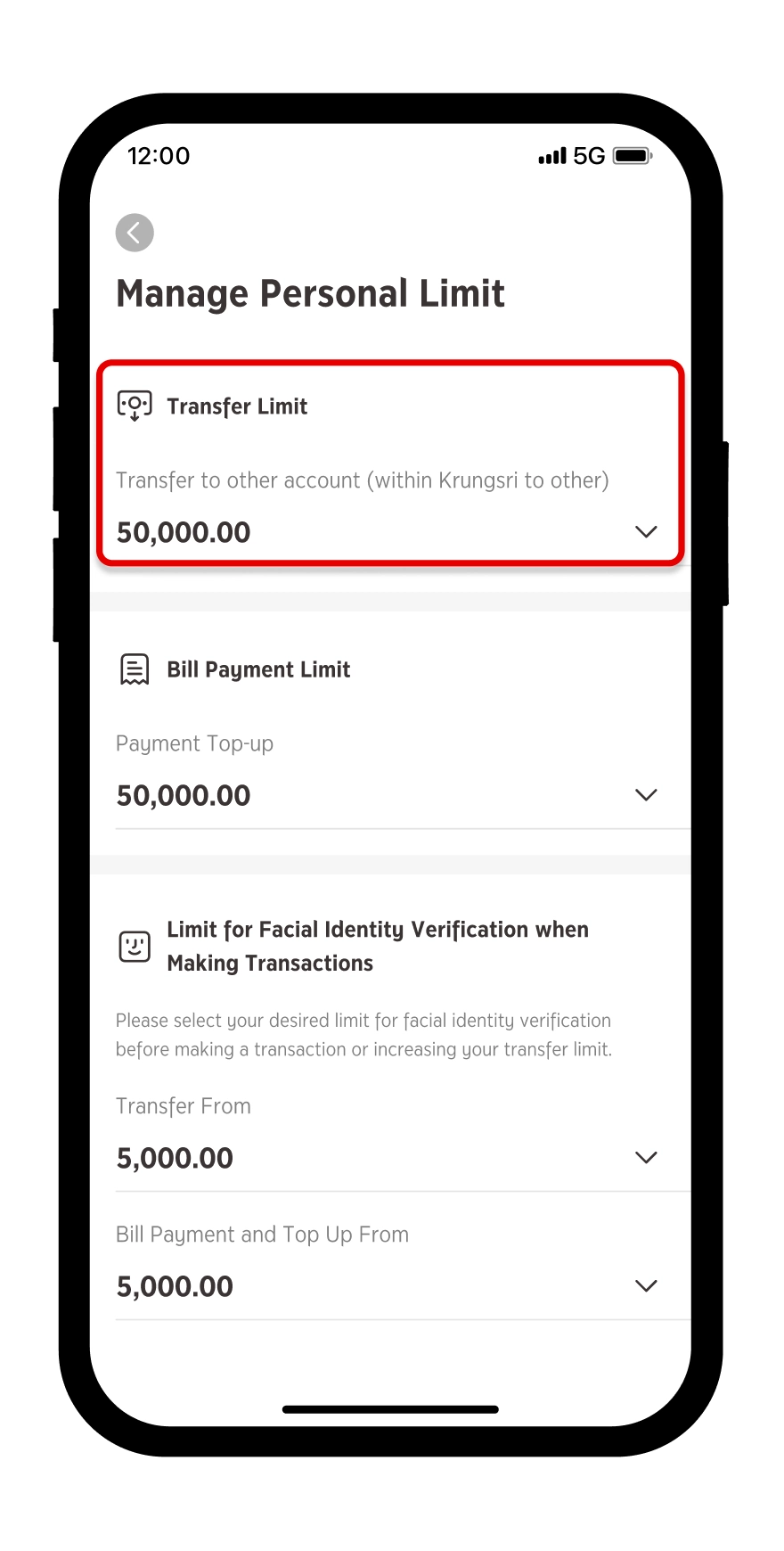Image resolution: width=784 pixels, height=1551 pixels.
Task: Click the home indicator bar at bottom
Action: (390, 1409)
